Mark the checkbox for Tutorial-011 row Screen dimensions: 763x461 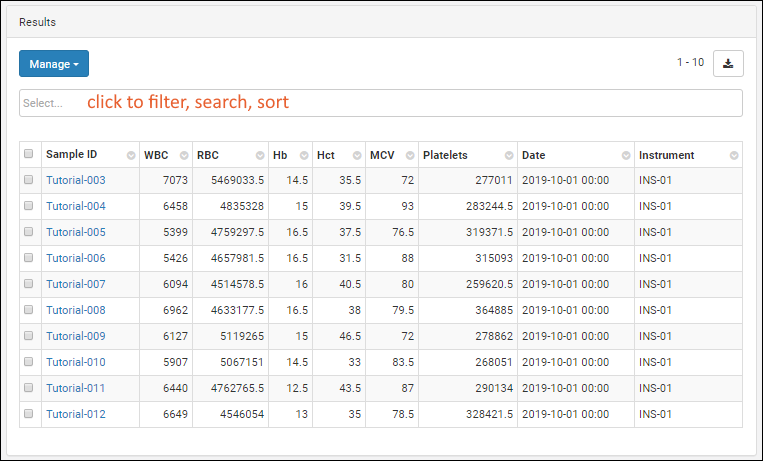pyautogui.click(x=29, y=388)
